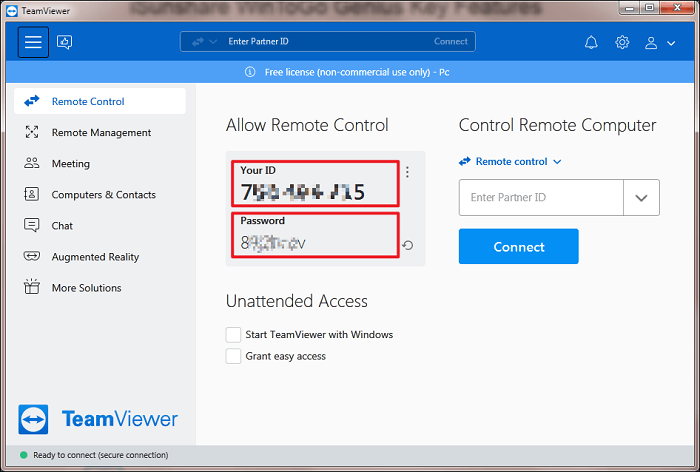Open Augmented Reality section
Image resolution: width=700 pixels, height=472 pixels.
100,256
